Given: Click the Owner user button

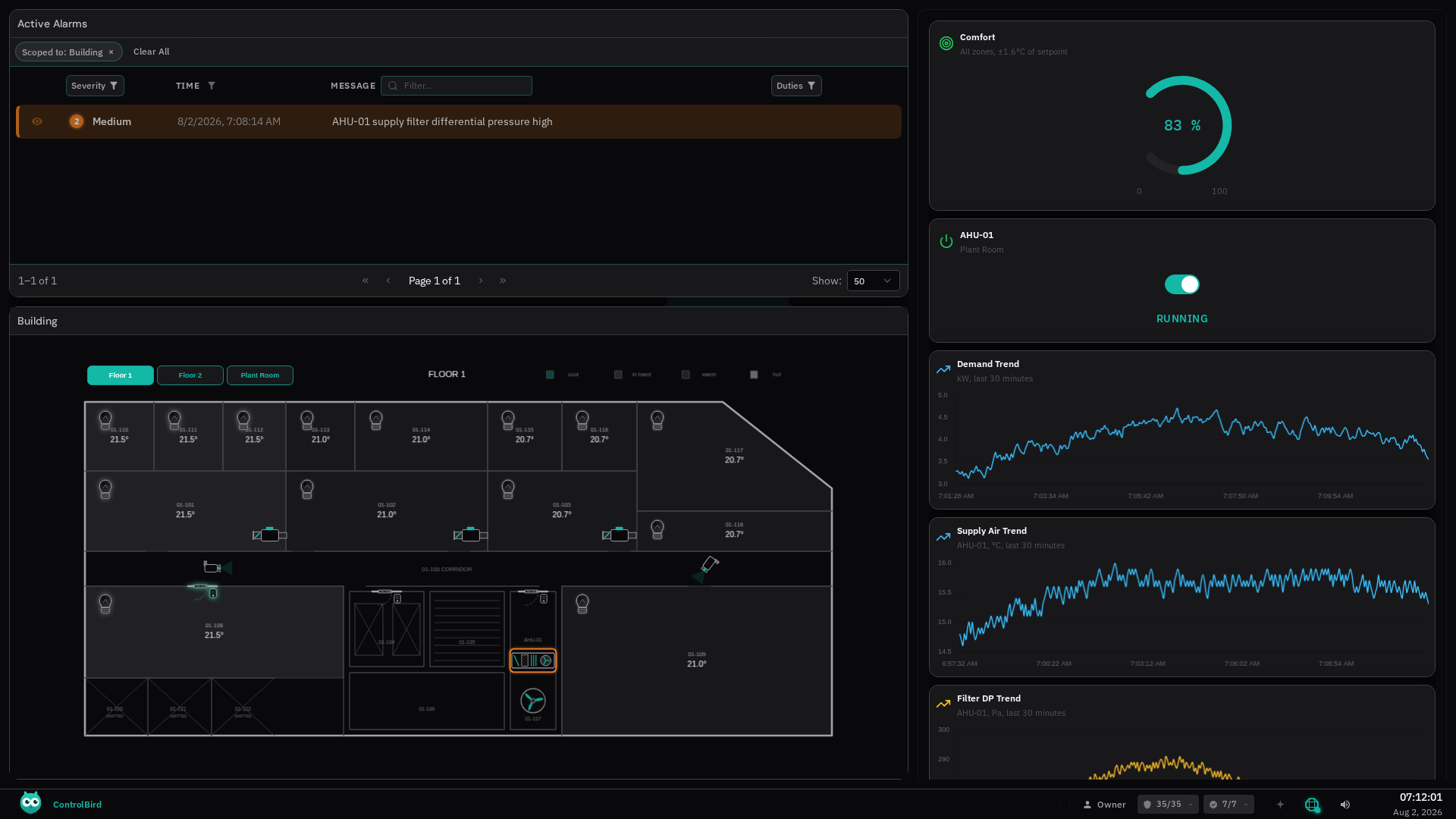Looking at the screenshot, I should coord(1104,805).
